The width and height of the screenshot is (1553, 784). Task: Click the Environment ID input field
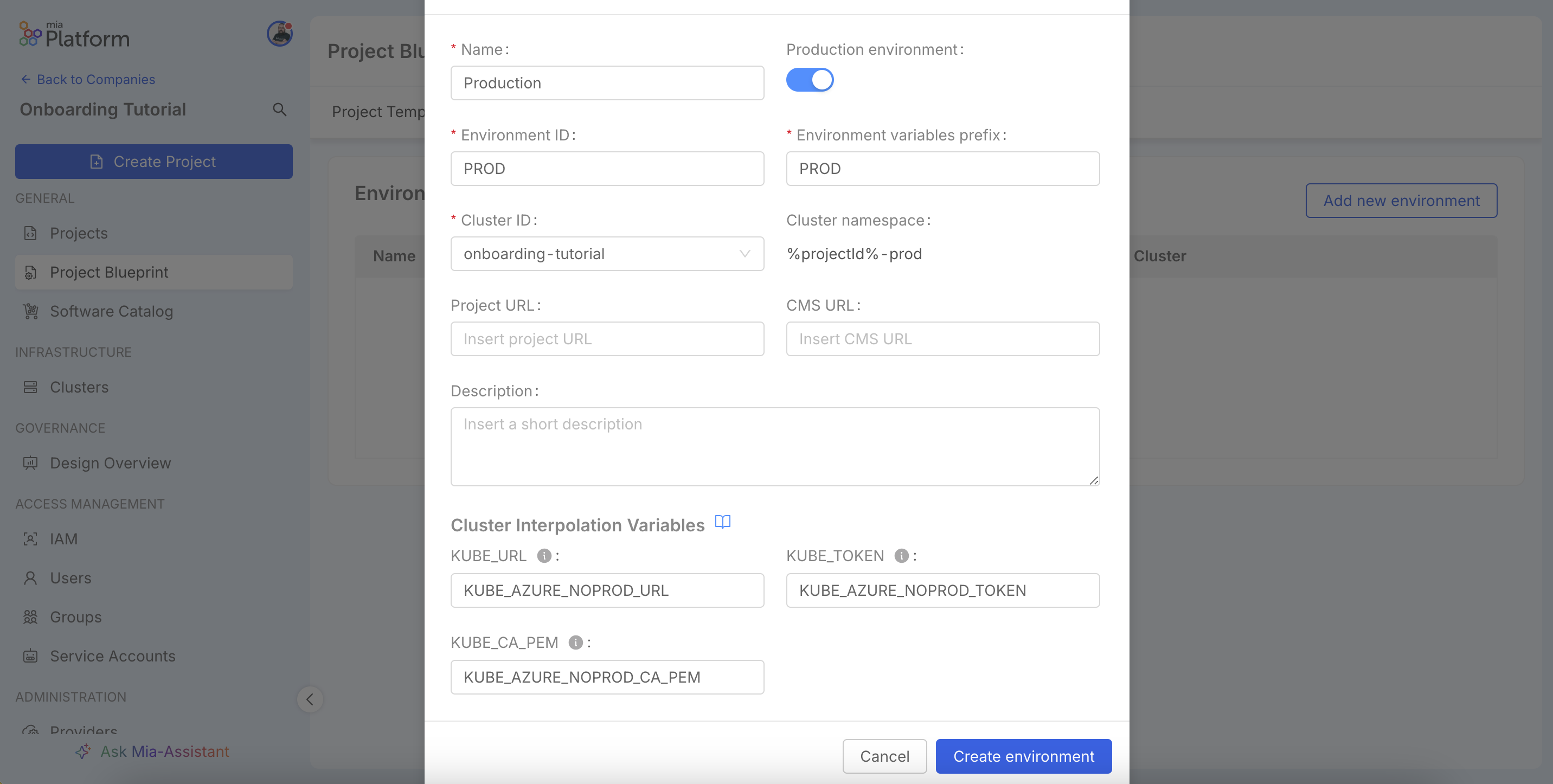tap(607, 169)
